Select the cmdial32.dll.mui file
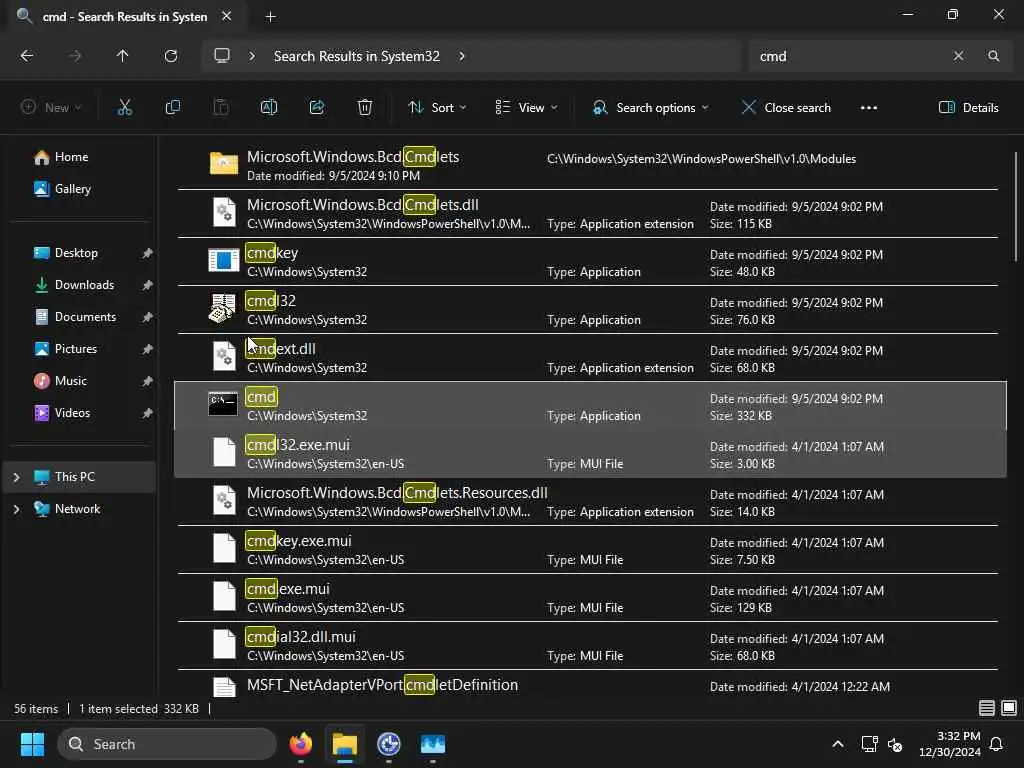This screenshot has width=1024, height=768. click(588, 645)
